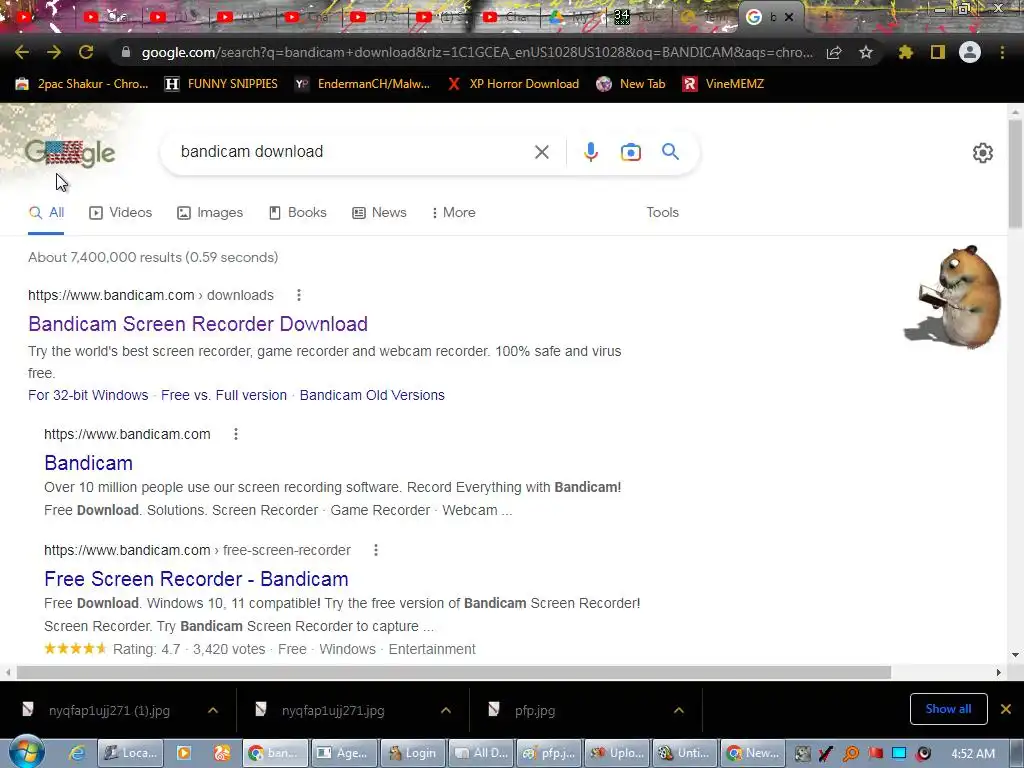Switch to Books results
This screenshot has width=1024, height=768.
[x=298, y=213]
